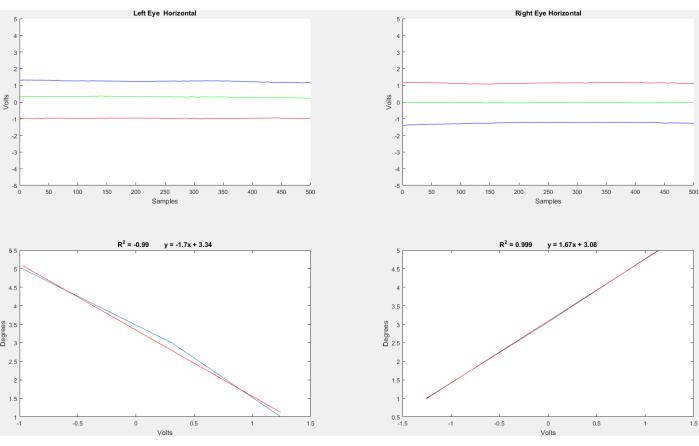Click the "Left Eye Horizontal" plot title
The width and height of the screenshot is (699, 446).
[x=164, y=13]
